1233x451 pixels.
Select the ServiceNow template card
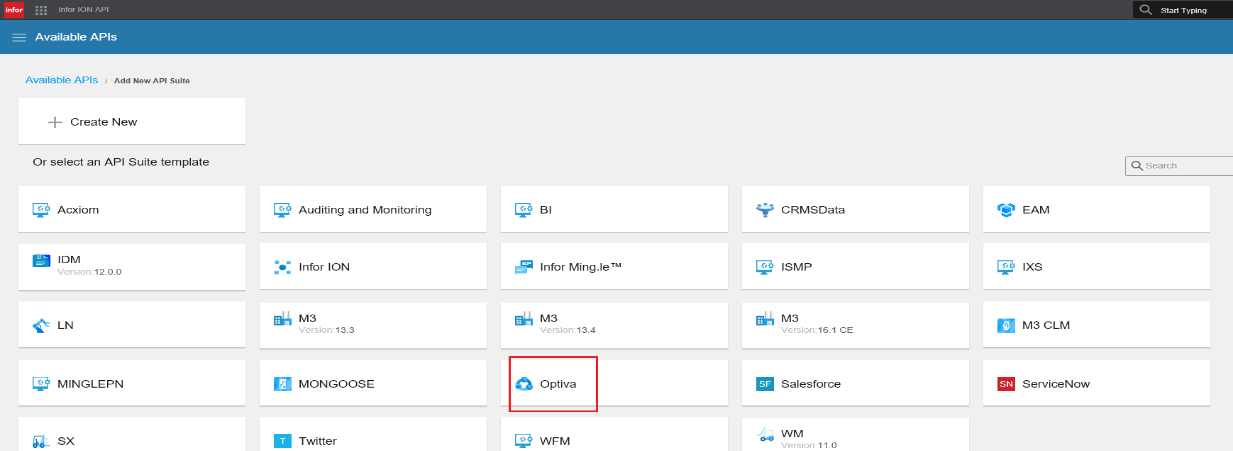[1097, 384]
